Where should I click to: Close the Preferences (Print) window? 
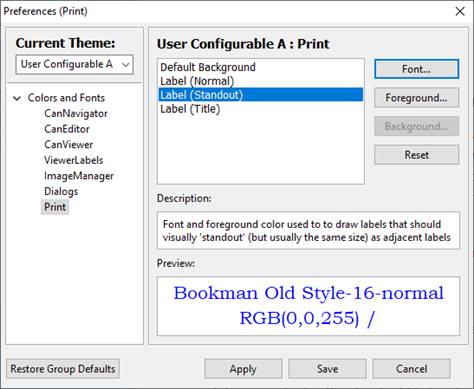tap(460, 11)
